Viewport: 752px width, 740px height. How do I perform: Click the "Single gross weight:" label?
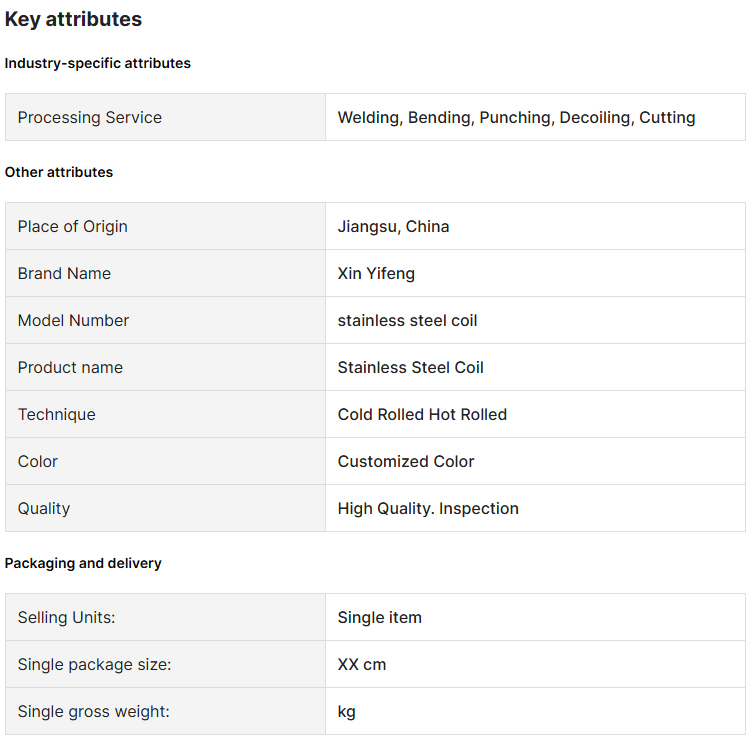[93, 711]
